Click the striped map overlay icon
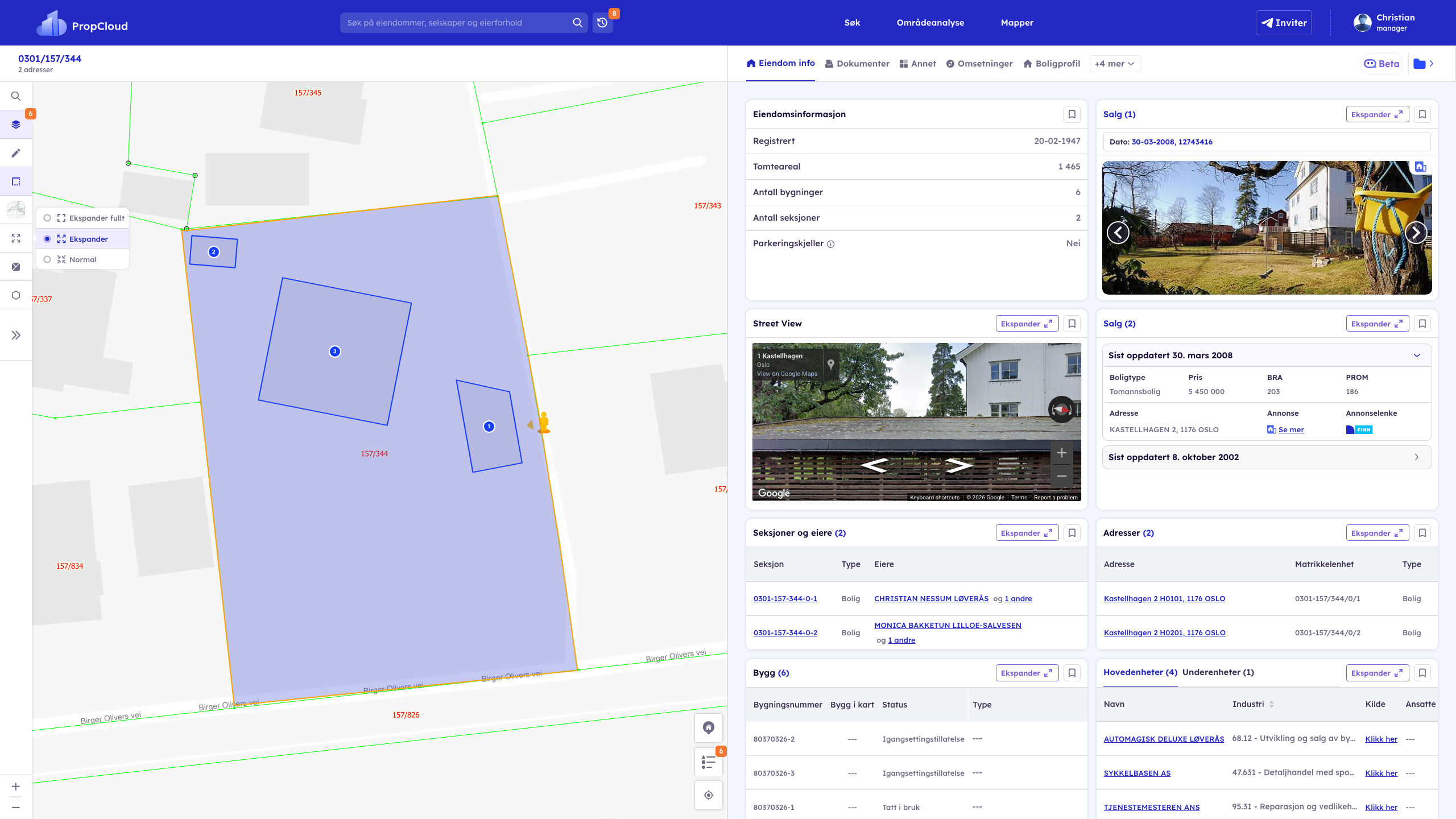This screenshot has width=1456, height=819. click(16, 267)
